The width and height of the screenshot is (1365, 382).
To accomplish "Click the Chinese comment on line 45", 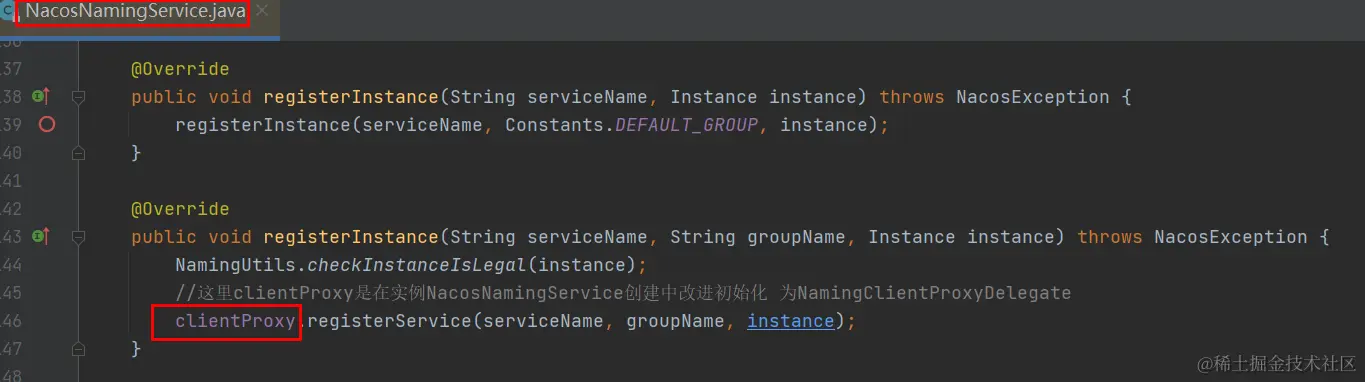I will (623, 293).
